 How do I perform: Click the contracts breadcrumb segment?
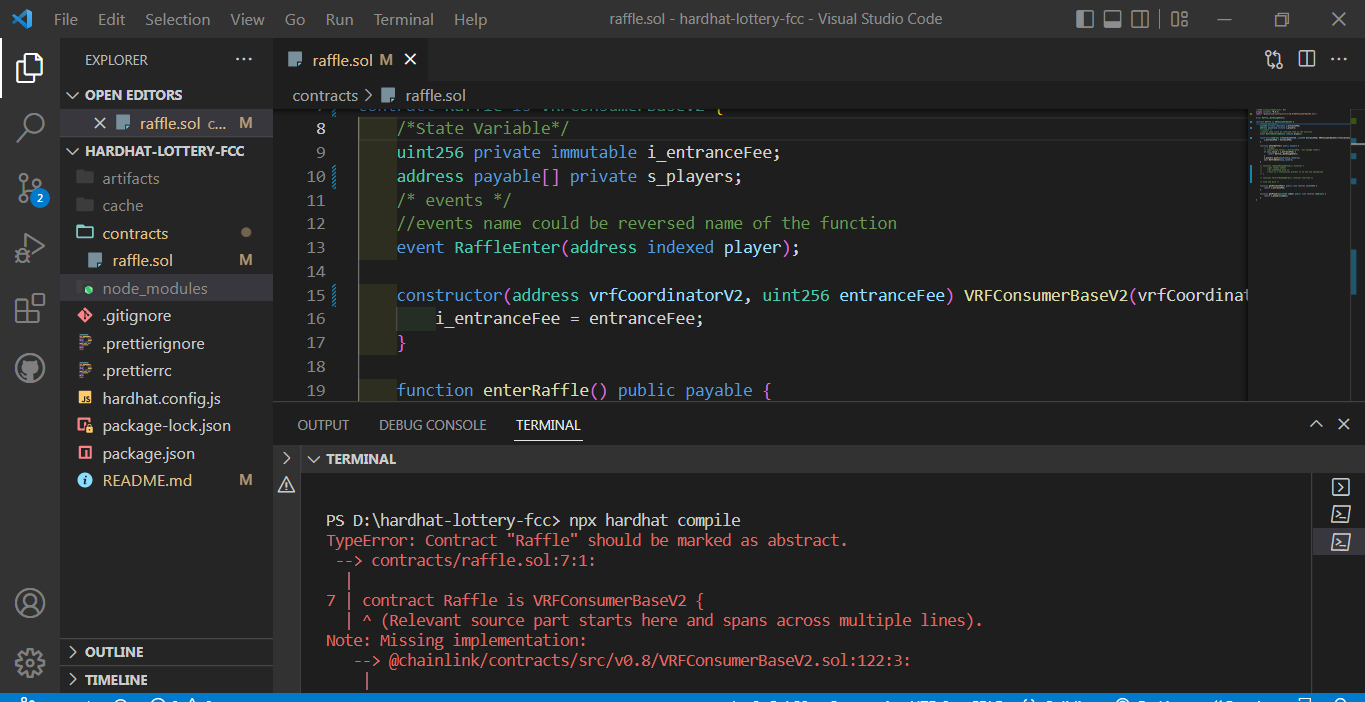(325, 96)
